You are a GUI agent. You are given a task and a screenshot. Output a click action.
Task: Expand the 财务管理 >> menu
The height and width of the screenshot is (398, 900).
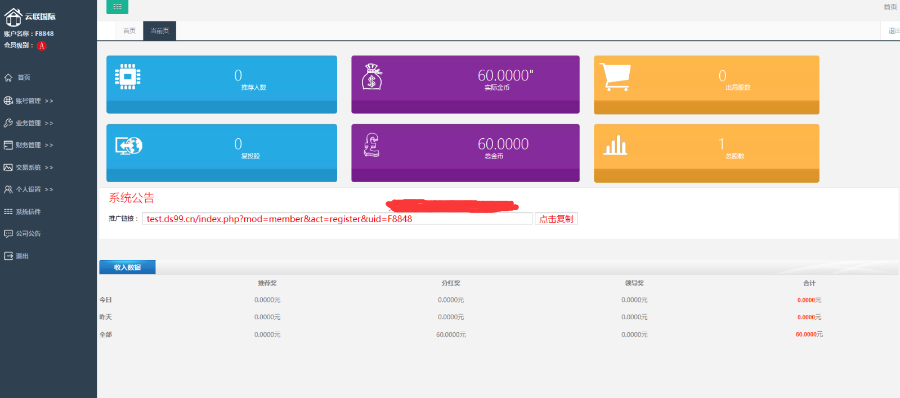34,145
